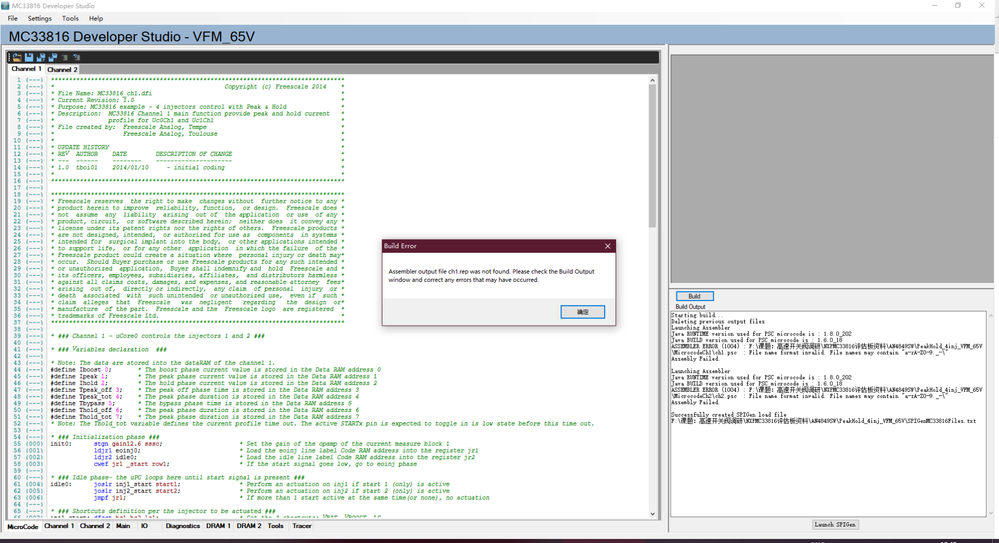Click the Launch SPIGen button

click(x=835, y=525)
